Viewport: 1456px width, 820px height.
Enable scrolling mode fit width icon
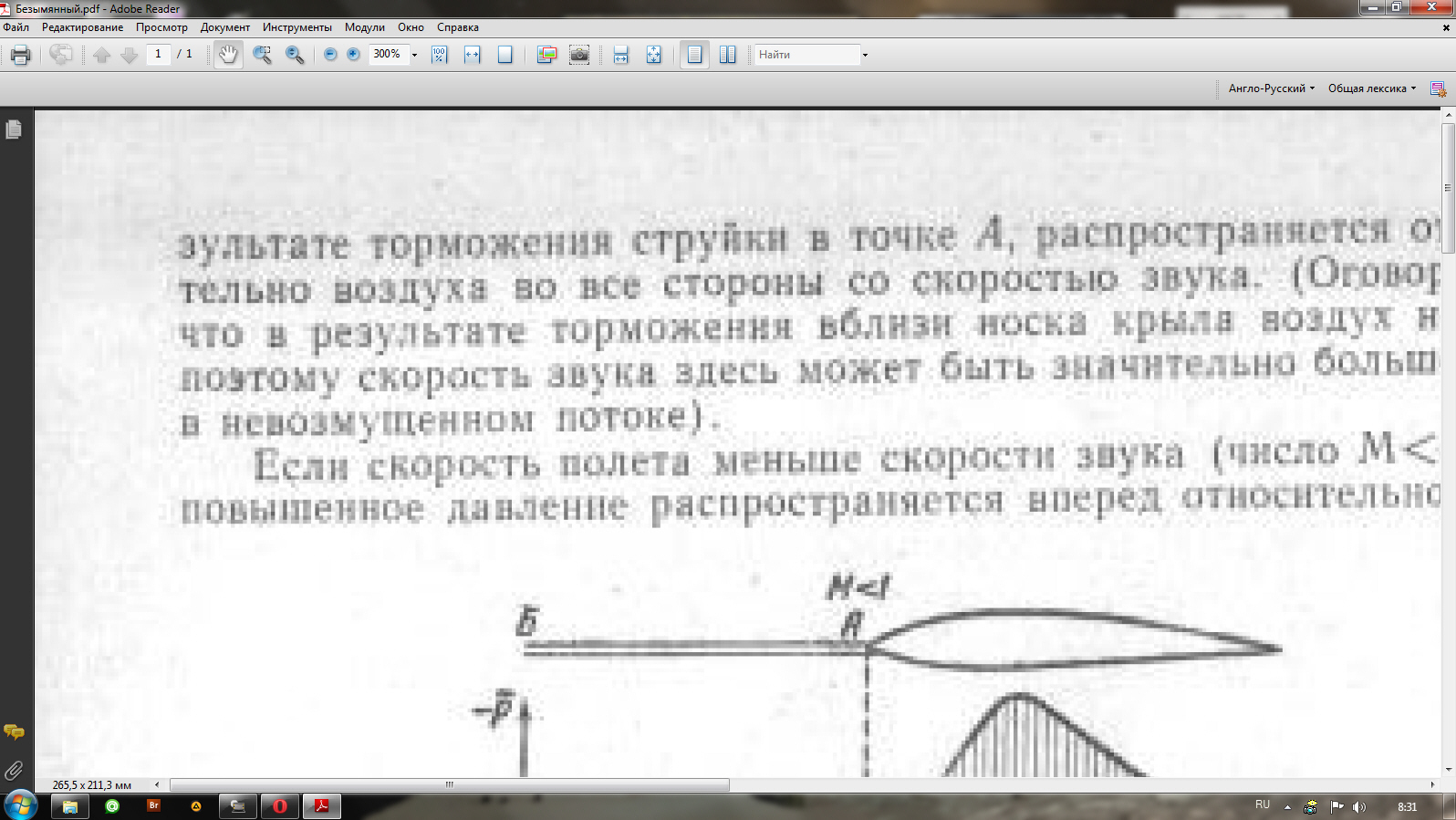(x=621, y=55)
